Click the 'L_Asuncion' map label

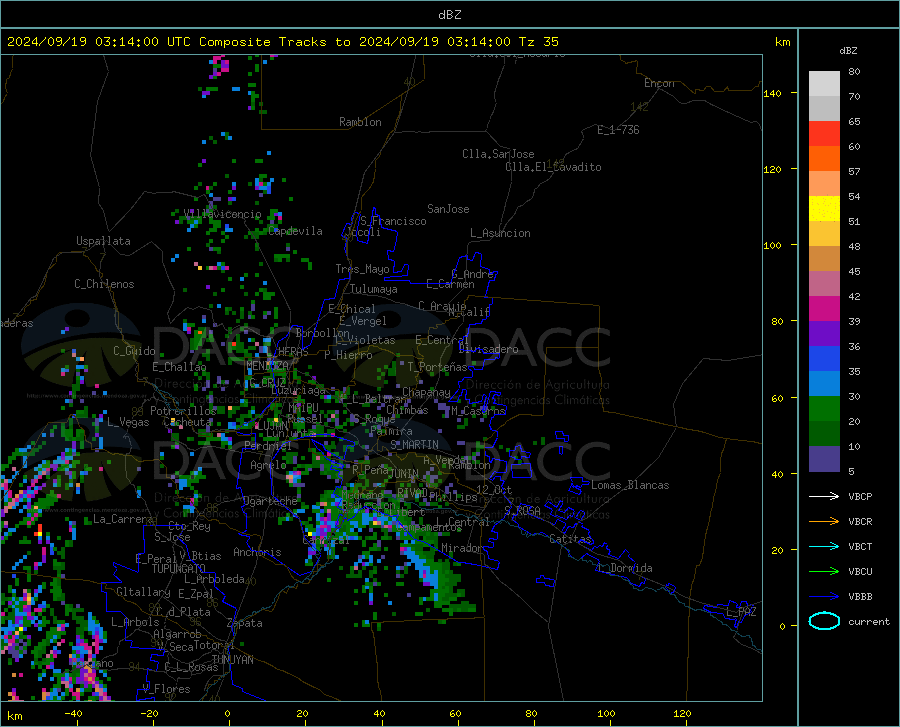[x=500, y=233]
